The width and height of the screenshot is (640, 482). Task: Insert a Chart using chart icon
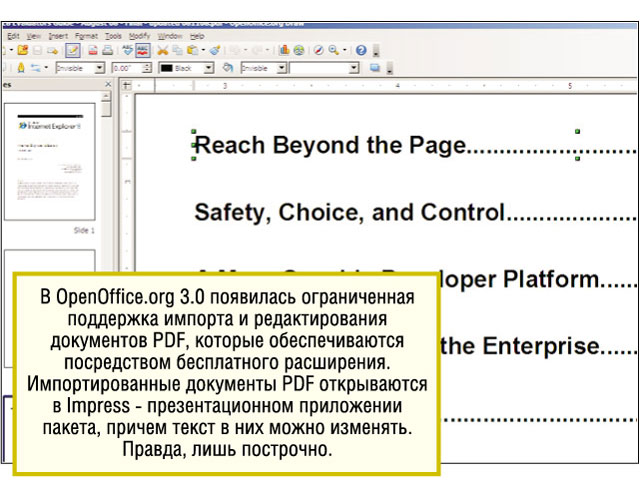[x=284, y=50]
